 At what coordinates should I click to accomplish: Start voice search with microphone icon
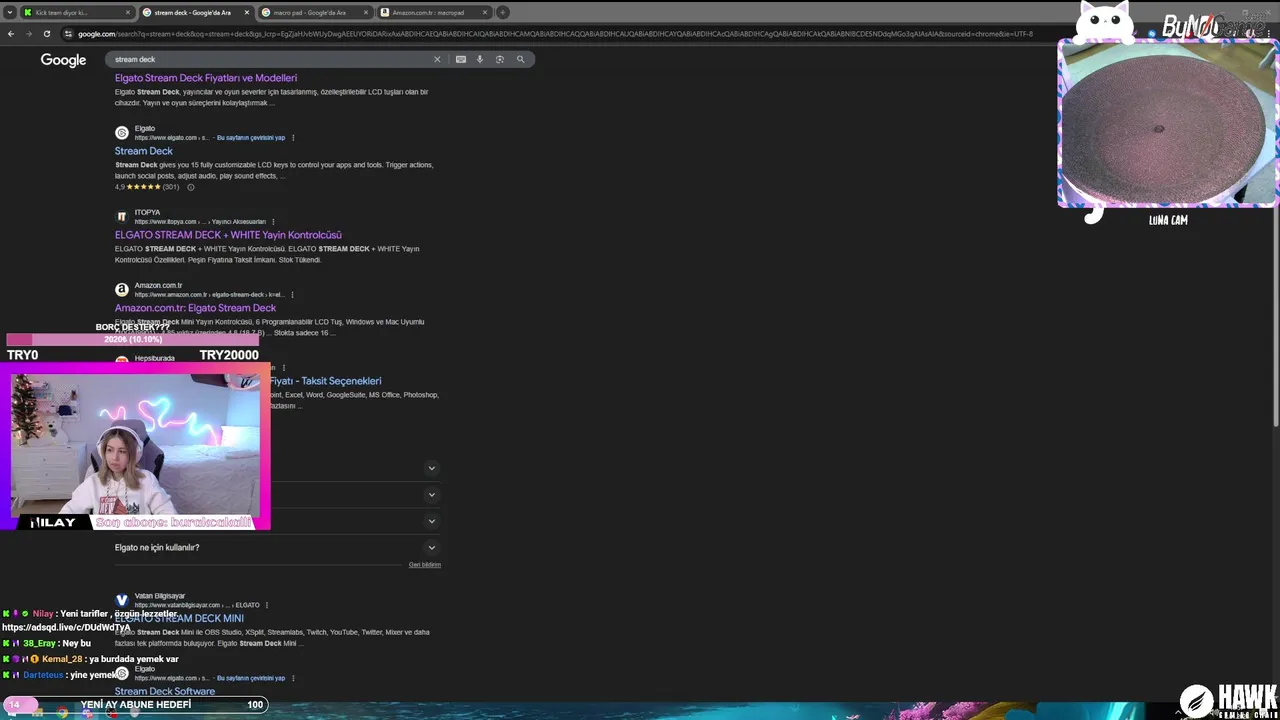click(480, 59)
